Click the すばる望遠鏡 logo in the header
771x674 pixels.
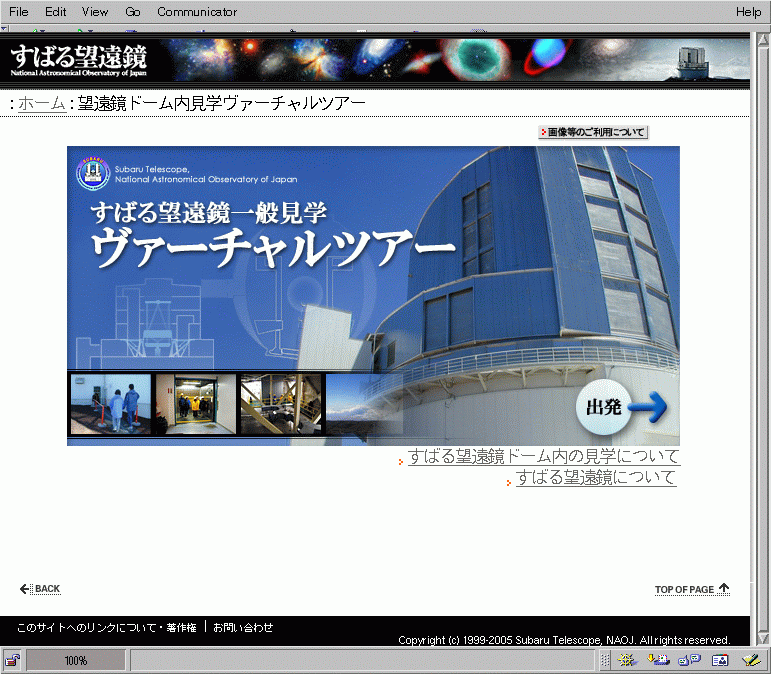[79, 60]
